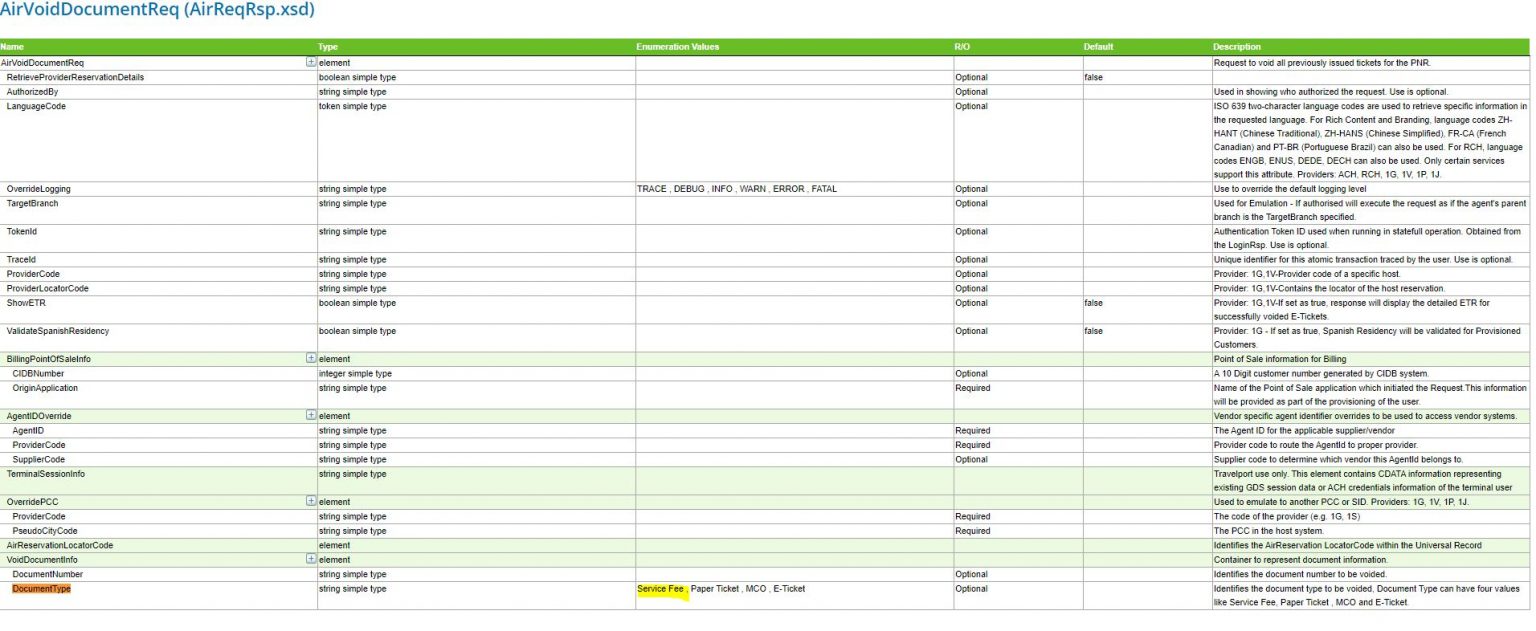The image size is (1536, 631).
Task: Click the yellow highlighted Service Fee value
Action: 661,589
